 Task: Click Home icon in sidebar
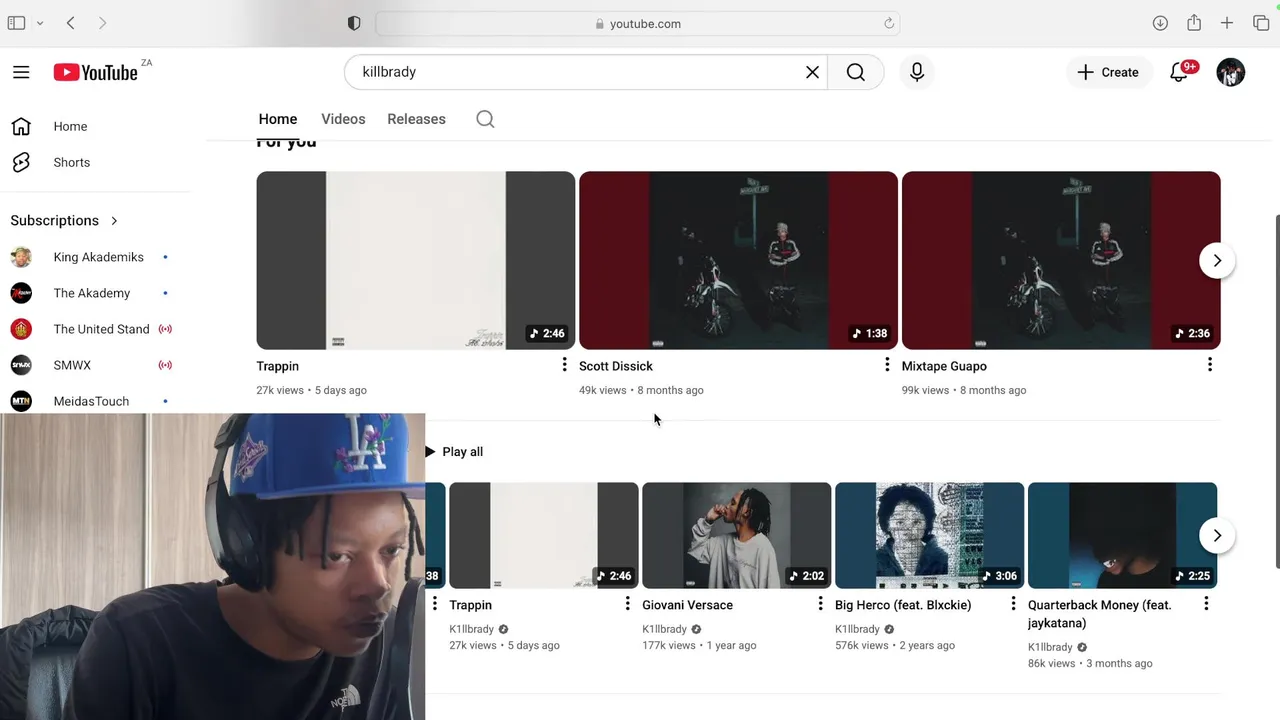(x=21, y=126)
